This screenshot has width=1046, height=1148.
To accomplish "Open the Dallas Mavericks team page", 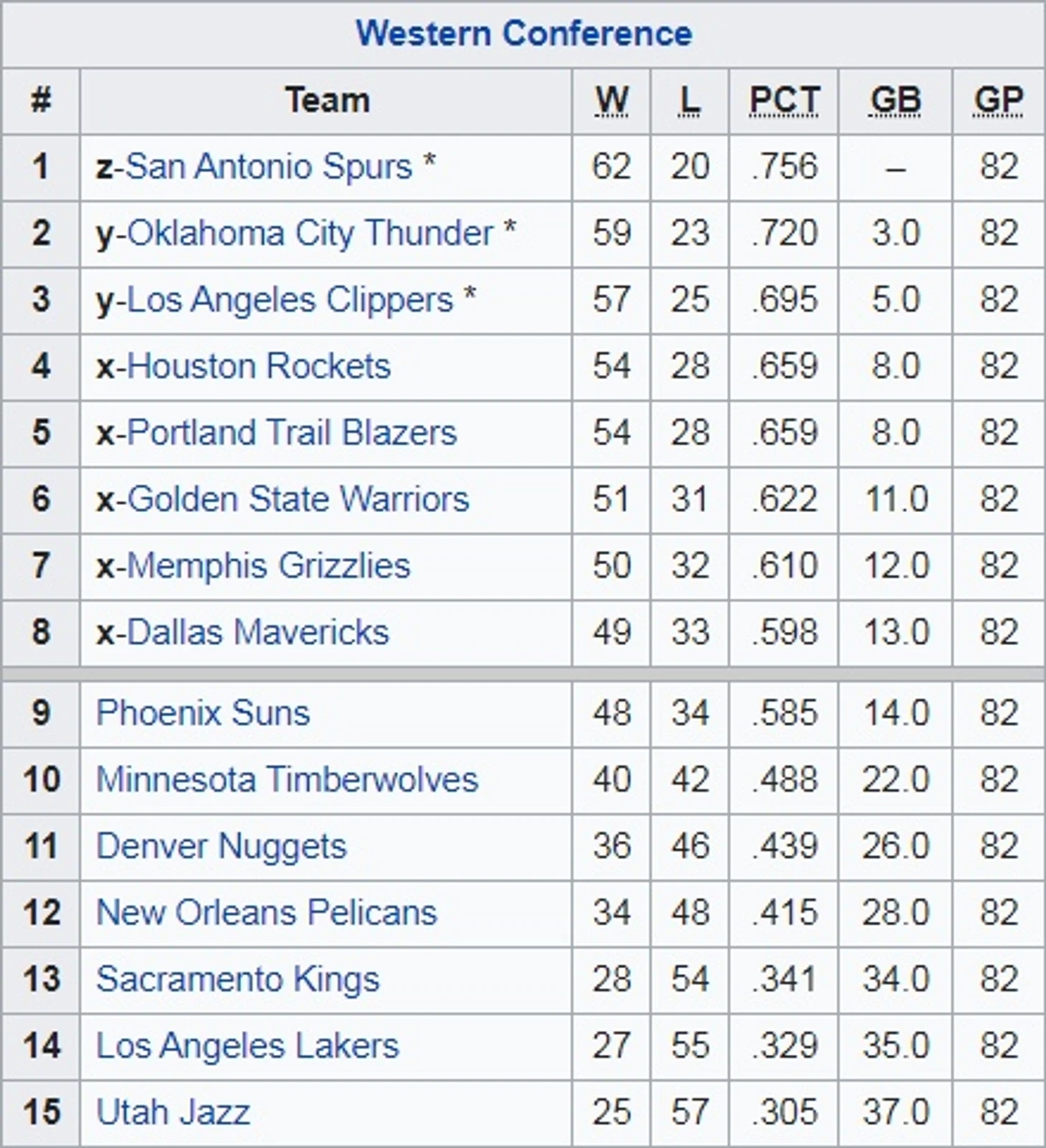I will (x=258, y=633).
